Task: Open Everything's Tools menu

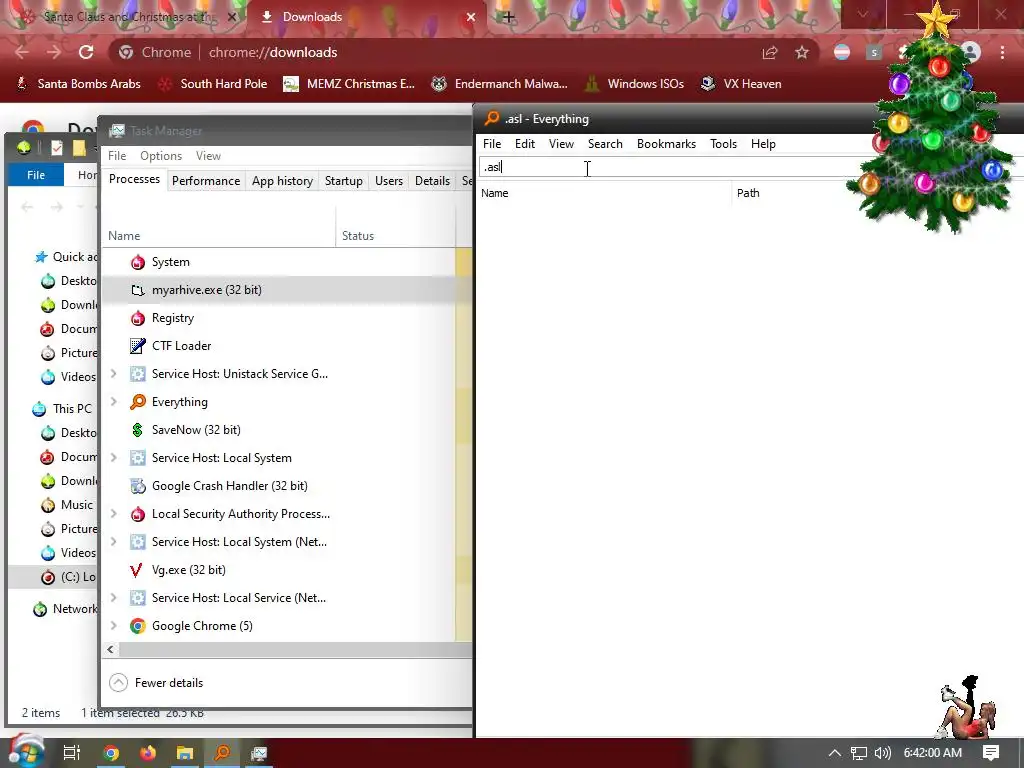Action: (x=723, y=144)
